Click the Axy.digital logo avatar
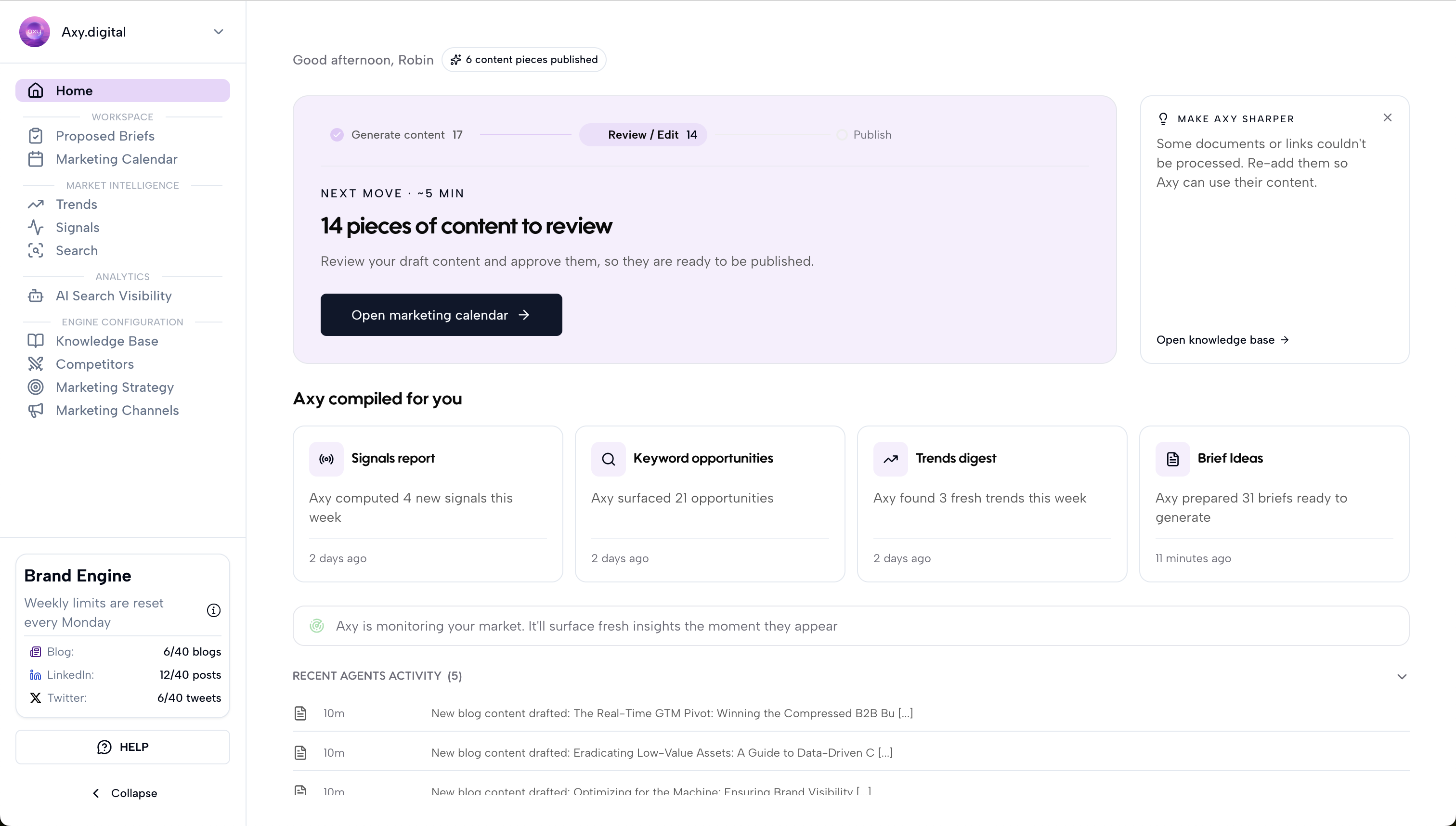 tap(35, 32)
